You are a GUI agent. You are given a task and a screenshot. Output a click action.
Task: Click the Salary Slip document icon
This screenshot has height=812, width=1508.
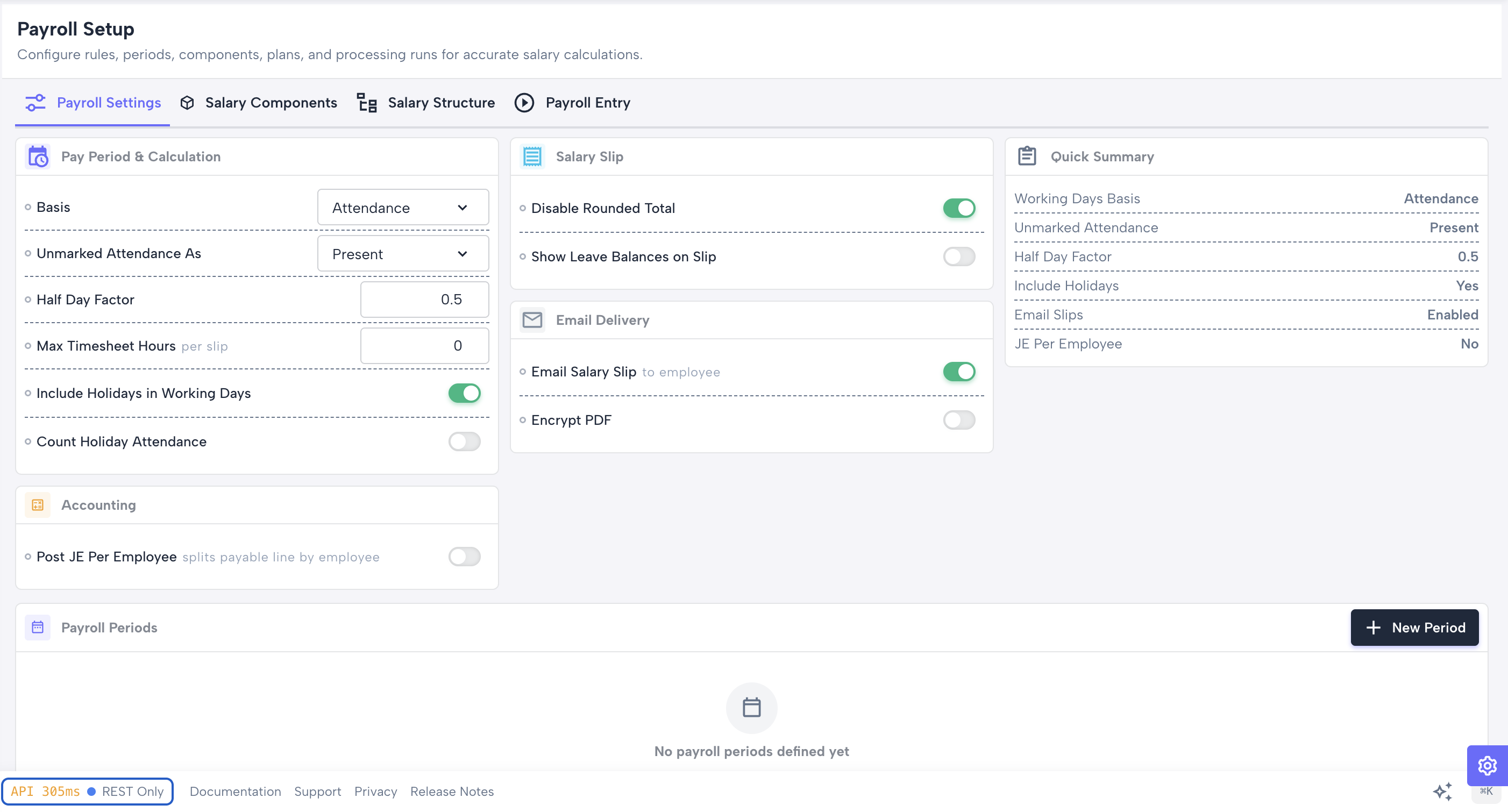click(532, 156)
